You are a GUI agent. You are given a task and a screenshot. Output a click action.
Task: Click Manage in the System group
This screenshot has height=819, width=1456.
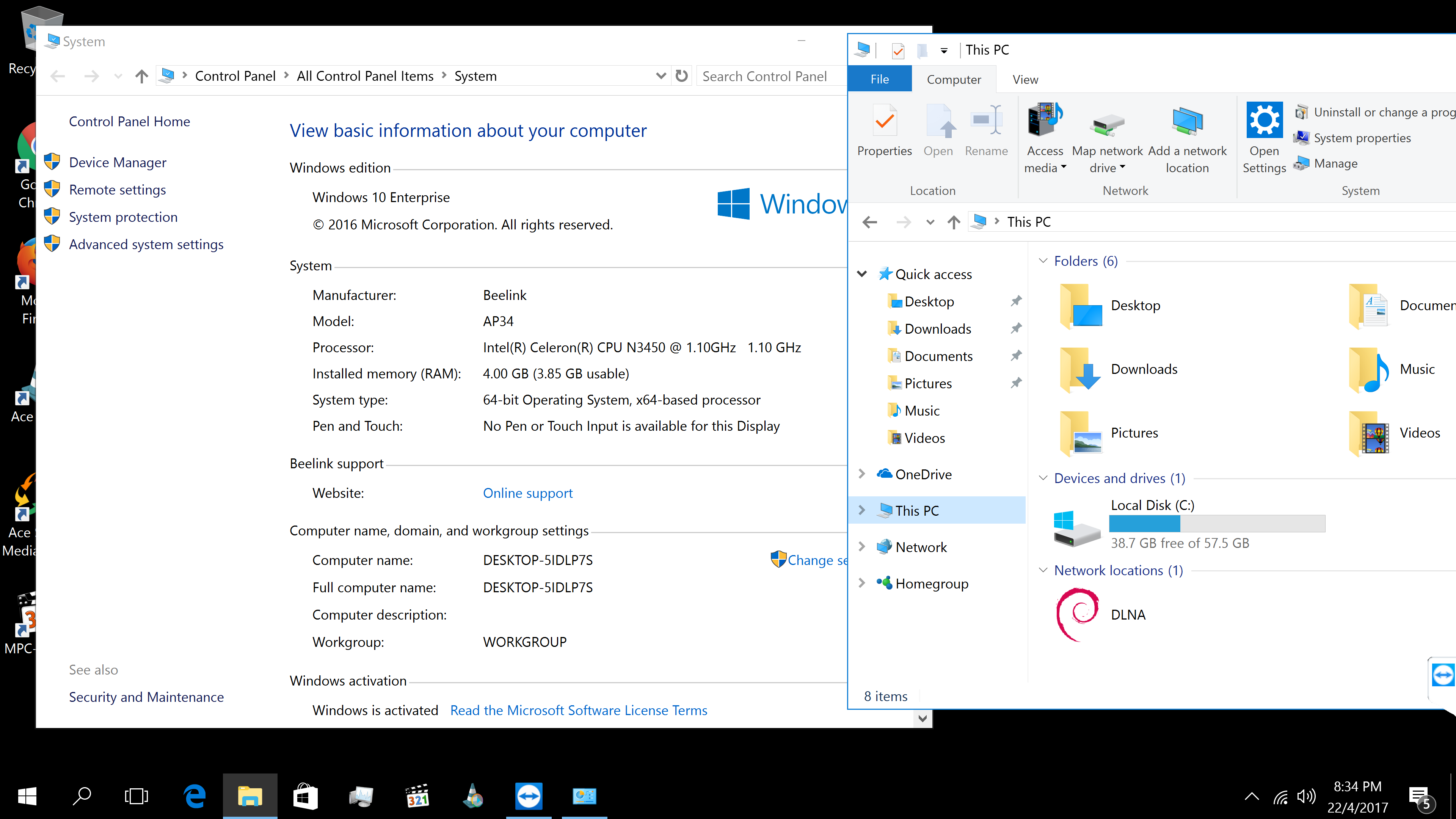(1326, 163)
